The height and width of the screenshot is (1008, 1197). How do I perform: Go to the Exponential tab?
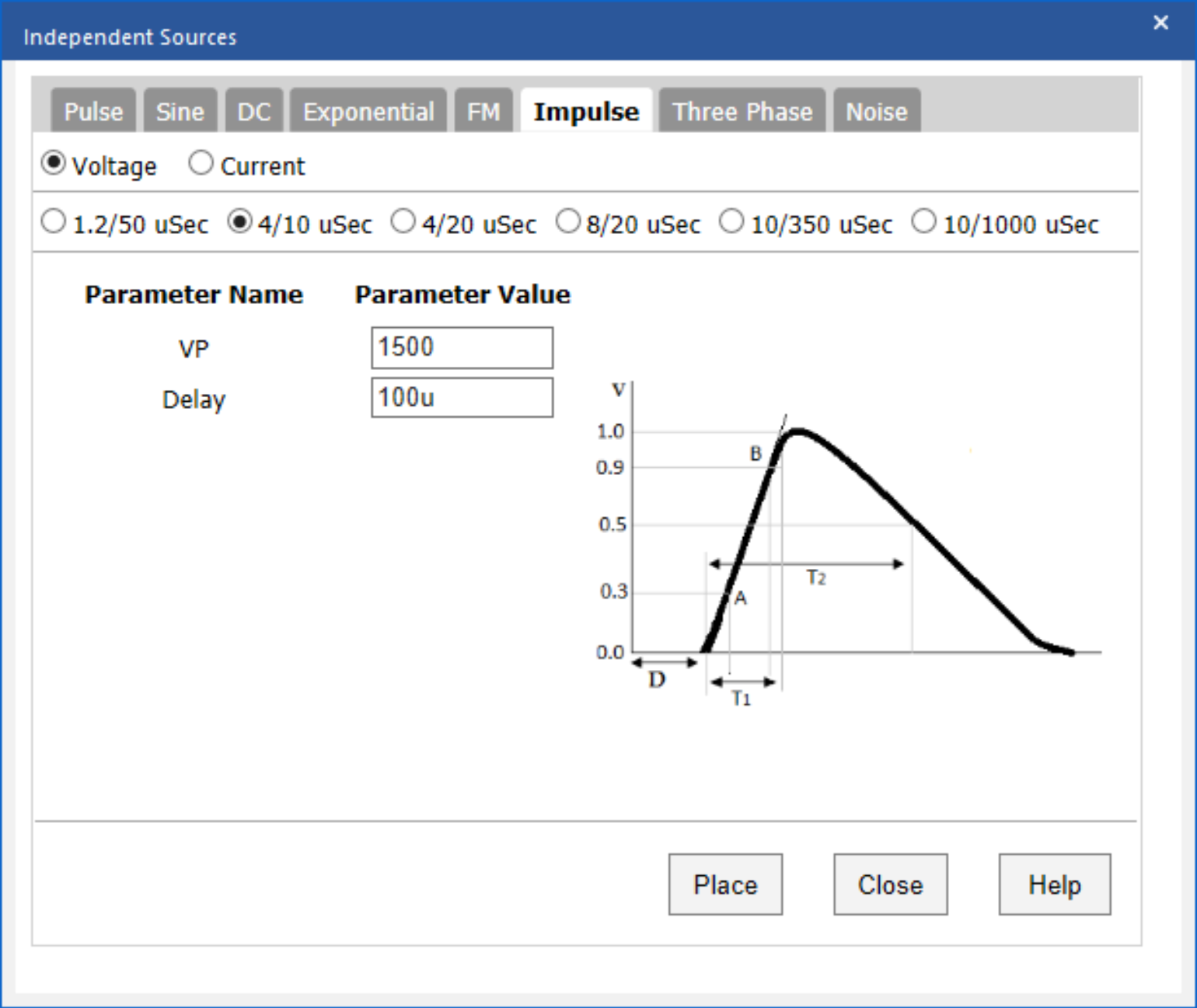(x=368, y=111)
